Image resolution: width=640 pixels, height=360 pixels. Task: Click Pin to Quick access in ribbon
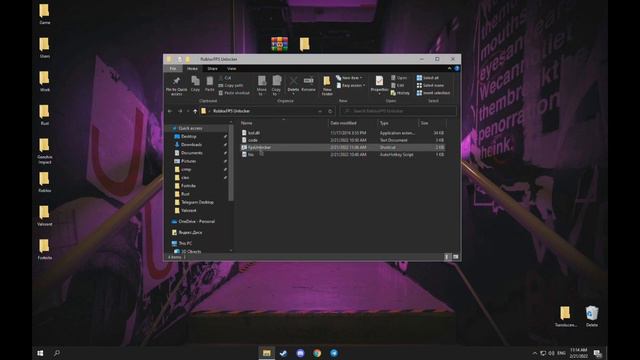pos(176,86)
